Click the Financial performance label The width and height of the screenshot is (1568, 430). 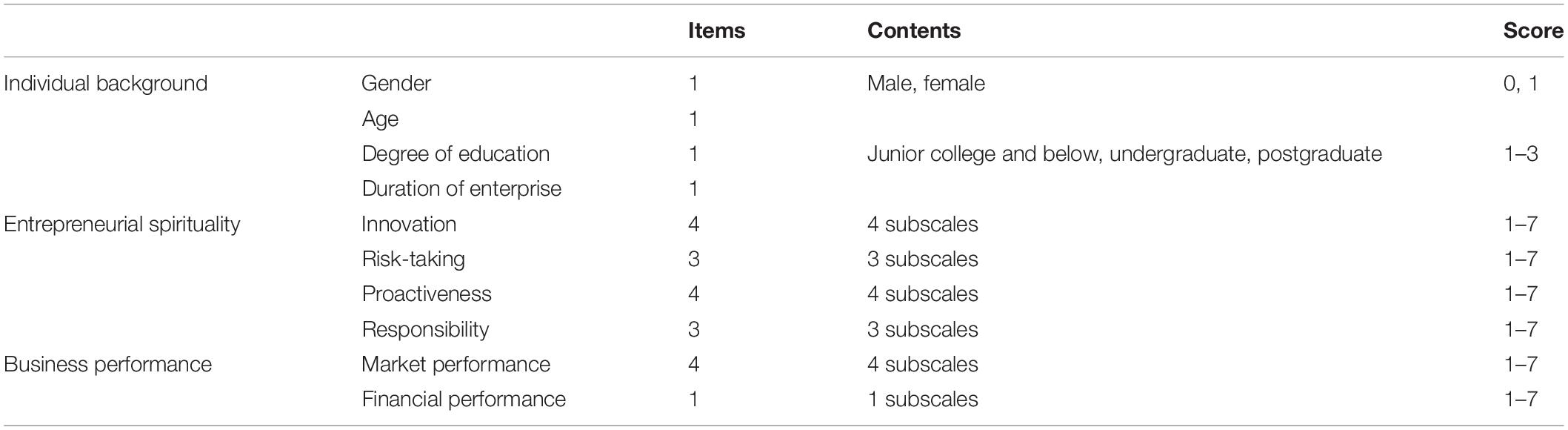point(464,400)
